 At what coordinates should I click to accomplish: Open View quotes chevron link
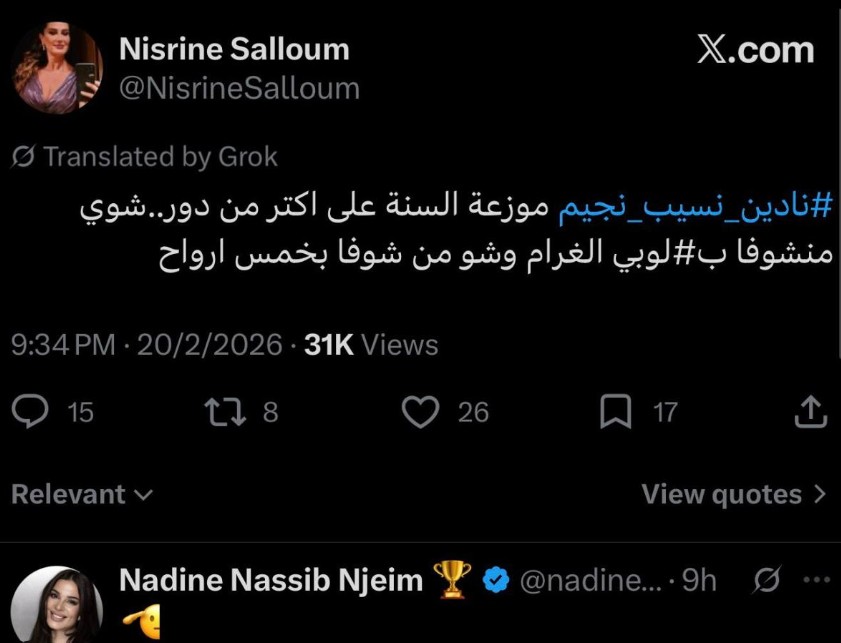[x=734, y=494]
